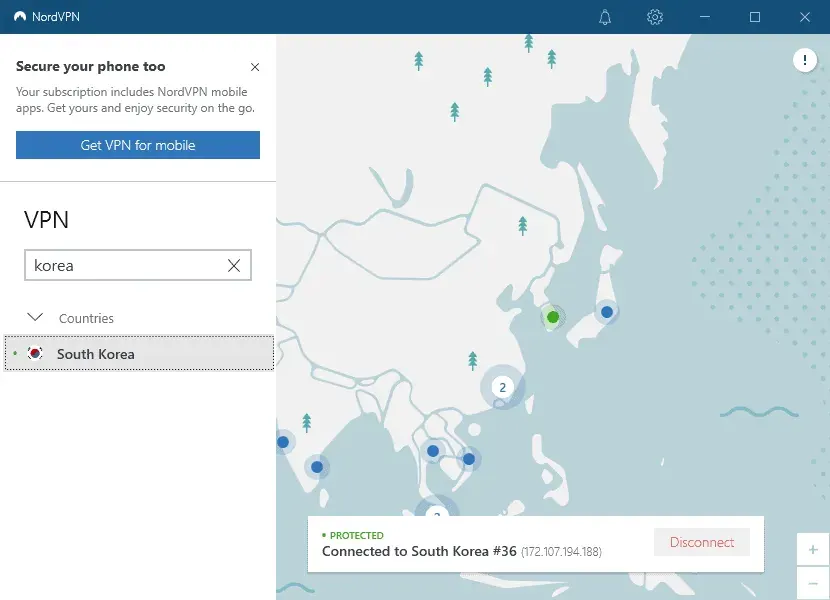Maximize the NordVPN window
Screen dimensions: 830x600
755,17
